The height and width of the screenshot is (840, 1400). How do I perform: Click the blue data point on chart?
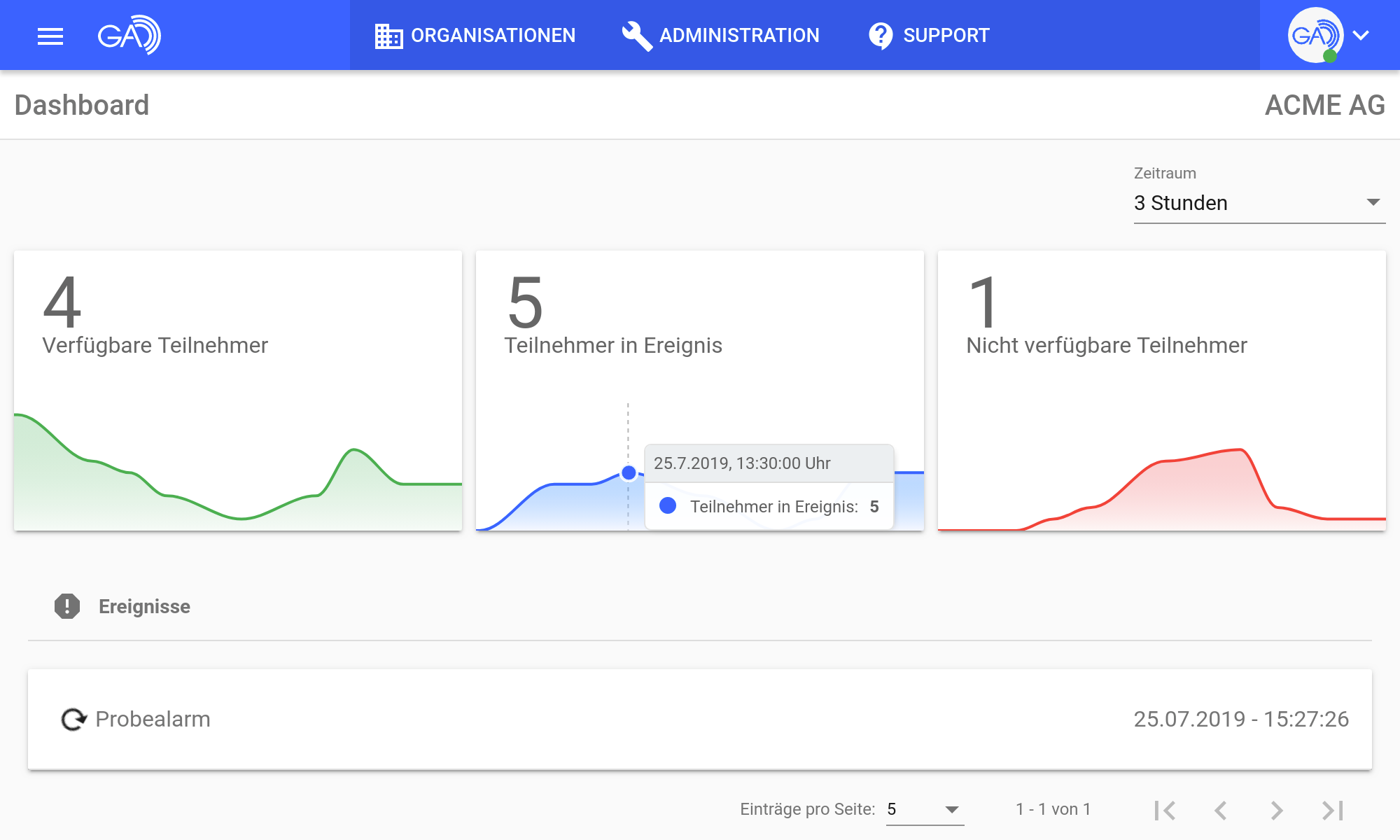pyautogui.click(x=629, y=473)
